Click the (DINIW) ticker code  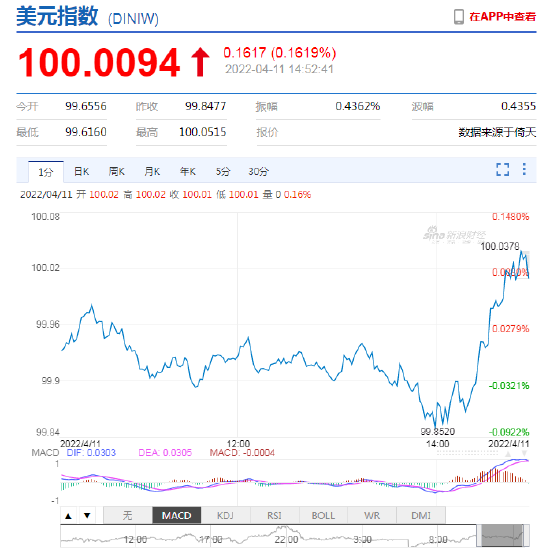[133, 19]
